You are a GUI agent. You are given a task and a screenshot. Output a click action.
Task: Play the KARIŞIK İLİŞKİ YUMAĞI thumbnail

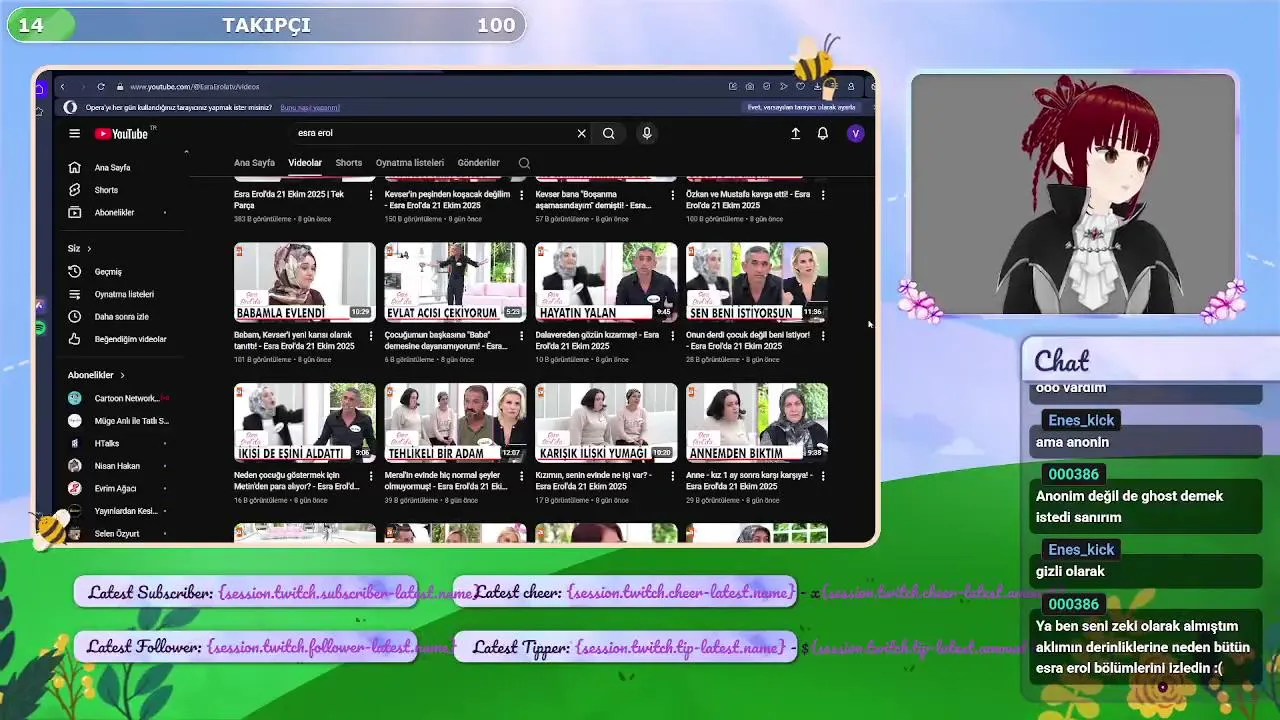tap(606, 422)
